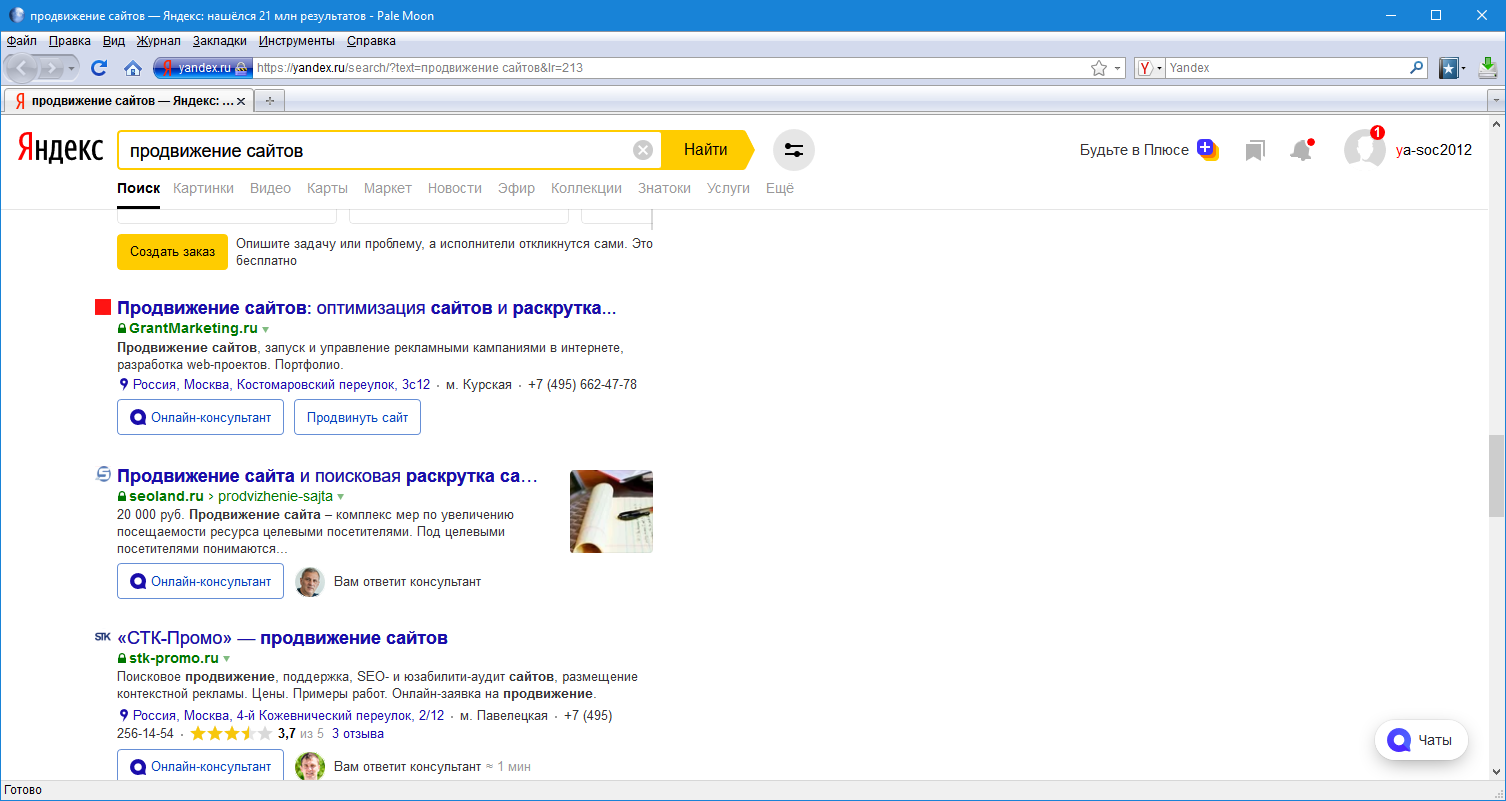Show site identity for yandex.ru
This screenshot has width=1506, height=801.
(201, 68)
